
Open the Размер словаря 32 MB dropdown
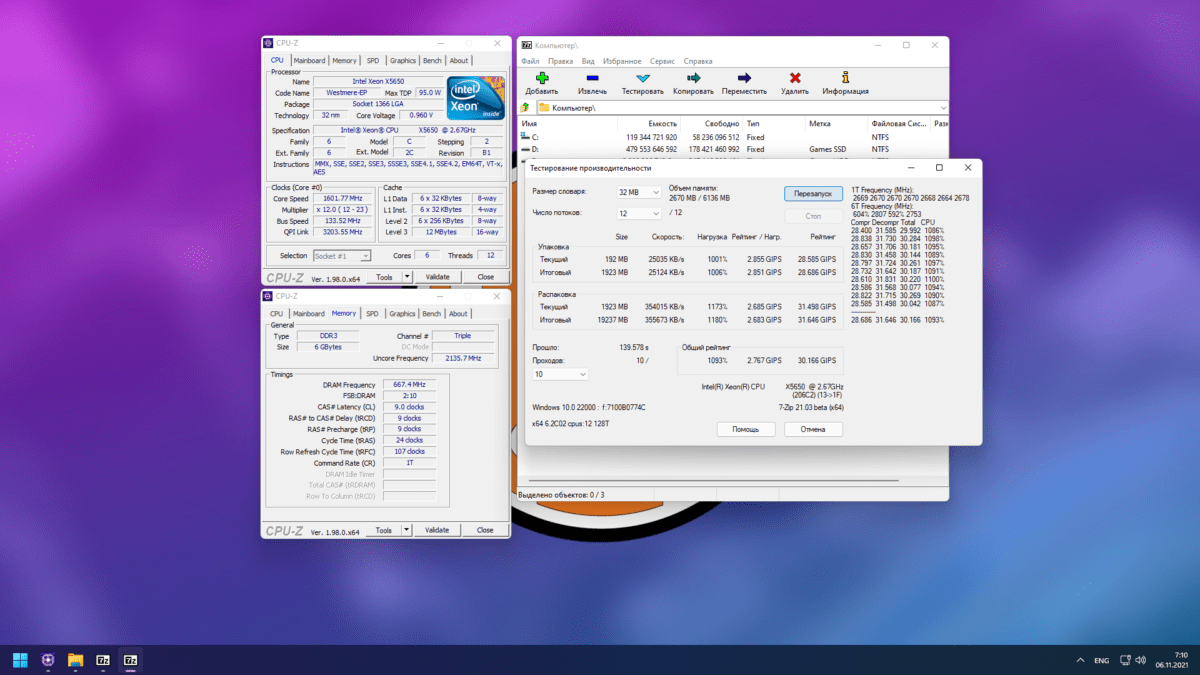pyautogui.click(x=638, y=192)
